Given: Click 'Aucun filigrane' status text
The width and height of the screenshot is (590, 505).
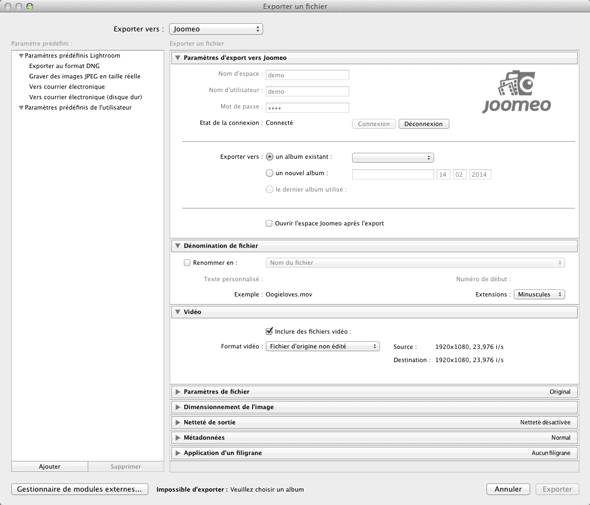Looking at the screenshot, I should point(551,453).
